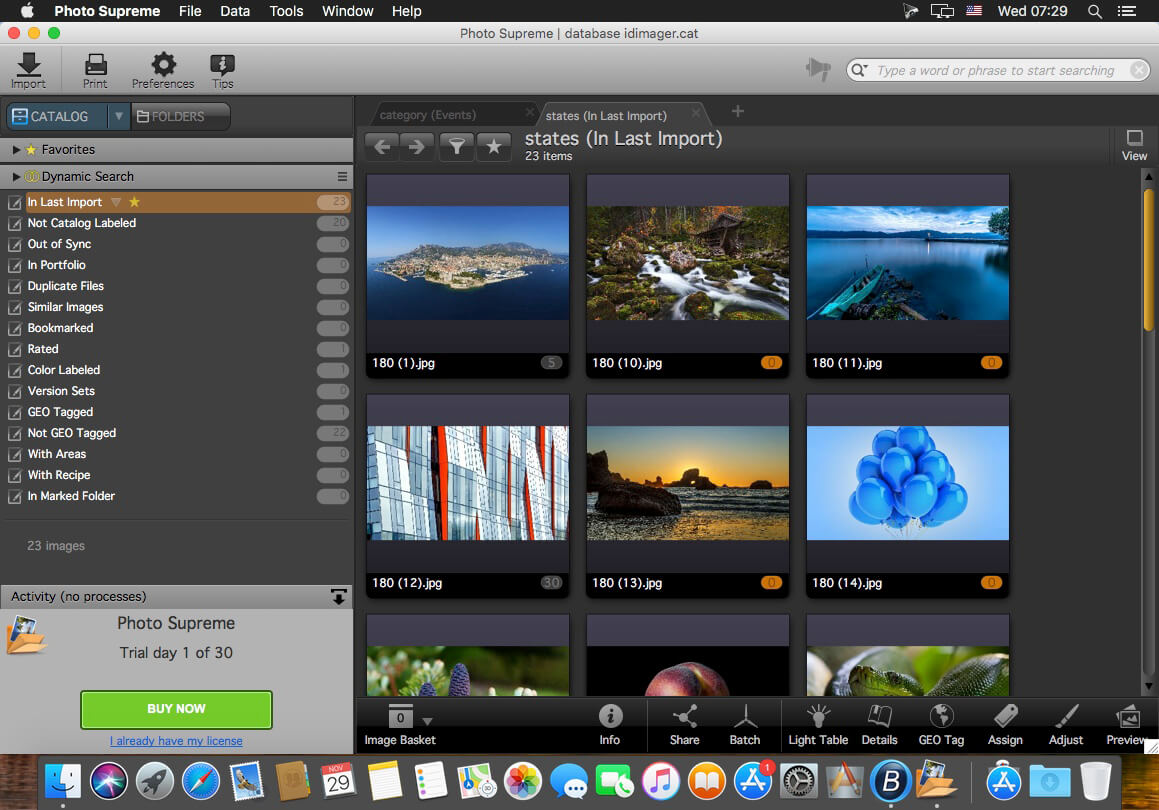Click the thumbnail vertical scrollbar handle
Image resolution: width=1159 pixels, height=810 pixels.
point(1148,259)
